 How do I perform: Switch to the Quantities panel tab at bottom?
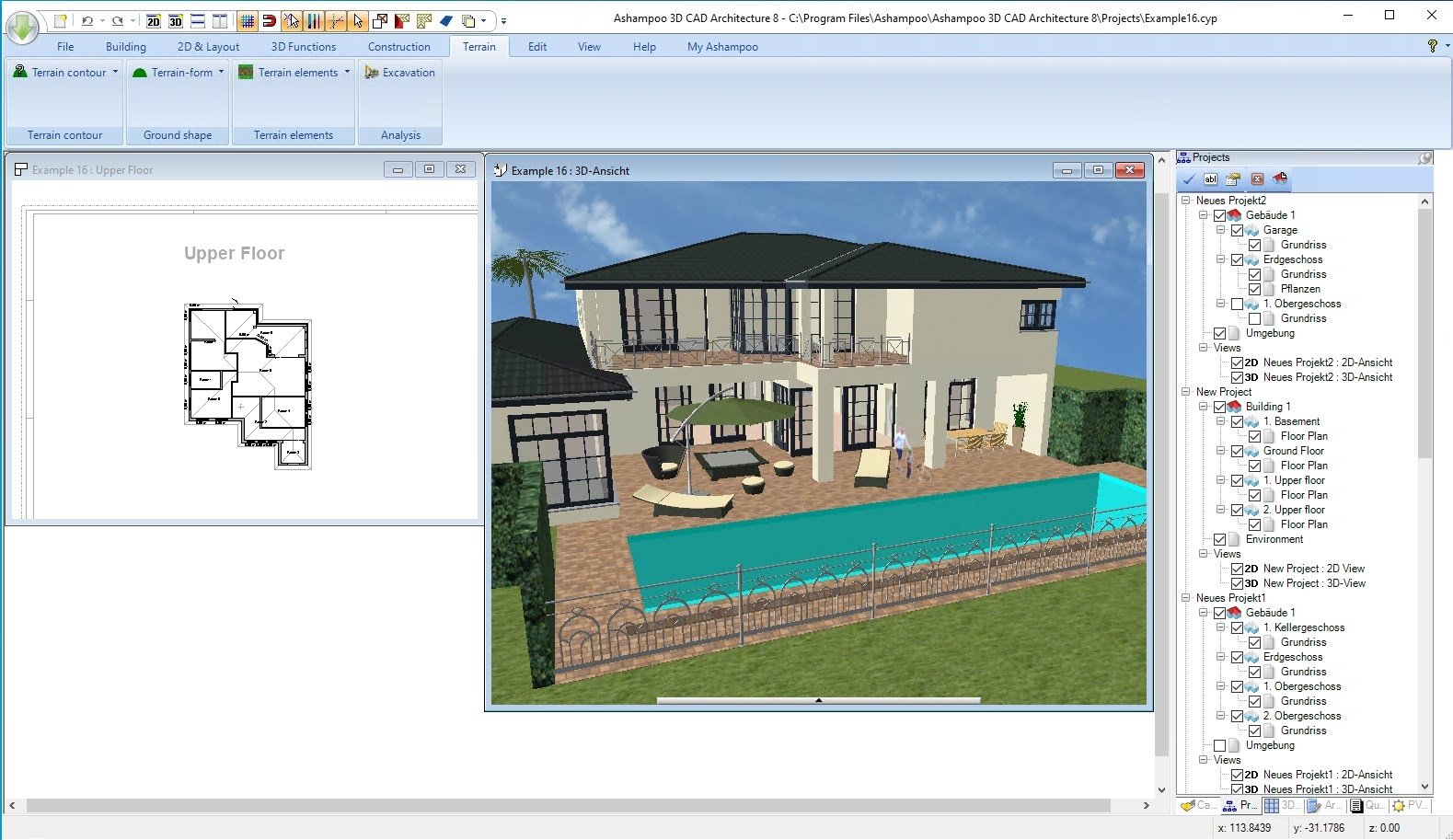[1367, 805]
